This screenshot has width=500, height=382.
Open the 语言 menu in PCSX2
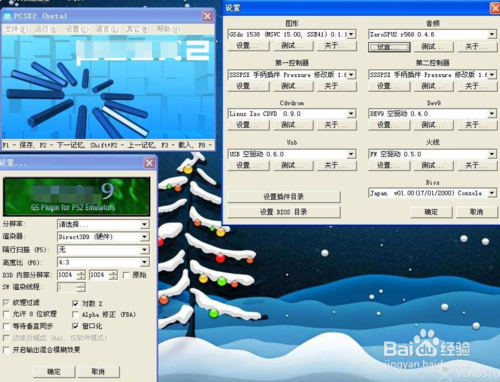pyautogui.click(x=107, y=29)
